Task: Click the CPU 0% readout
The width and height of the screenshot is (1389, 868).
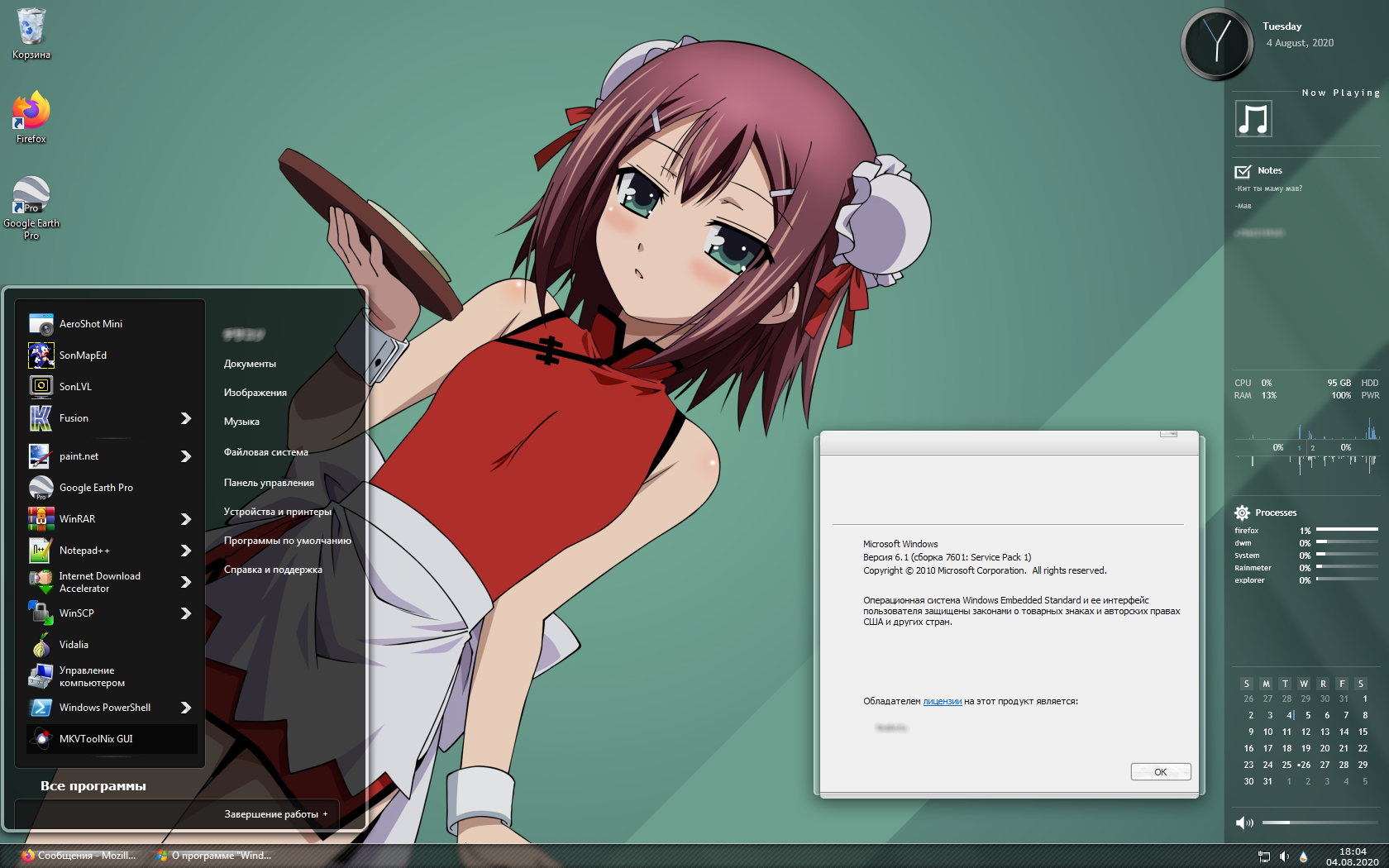Action: [1253, 383]
